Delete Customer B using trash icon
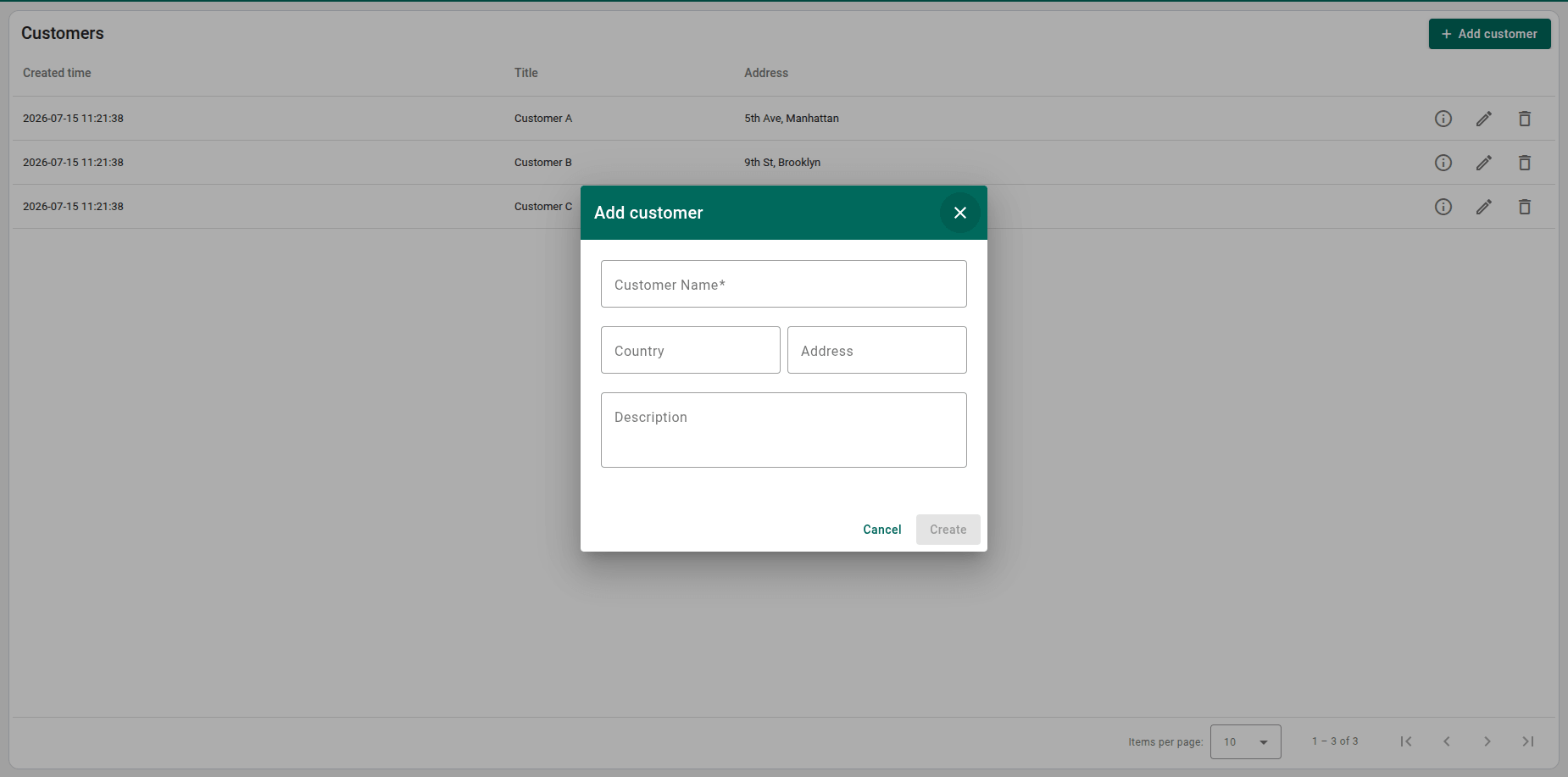1568x777 pixels. point(1525,163)
